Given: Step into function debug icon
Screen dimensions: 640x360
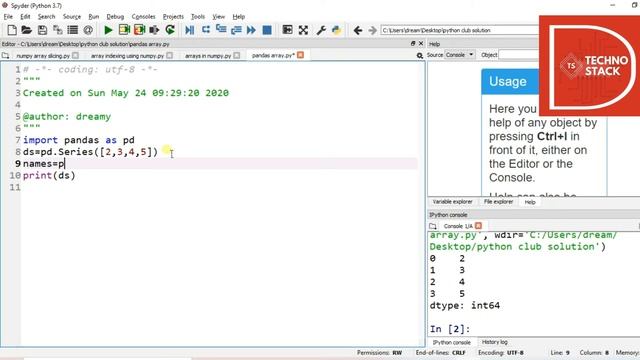Looking at the screenshot, I should click(x=221, y=29).
